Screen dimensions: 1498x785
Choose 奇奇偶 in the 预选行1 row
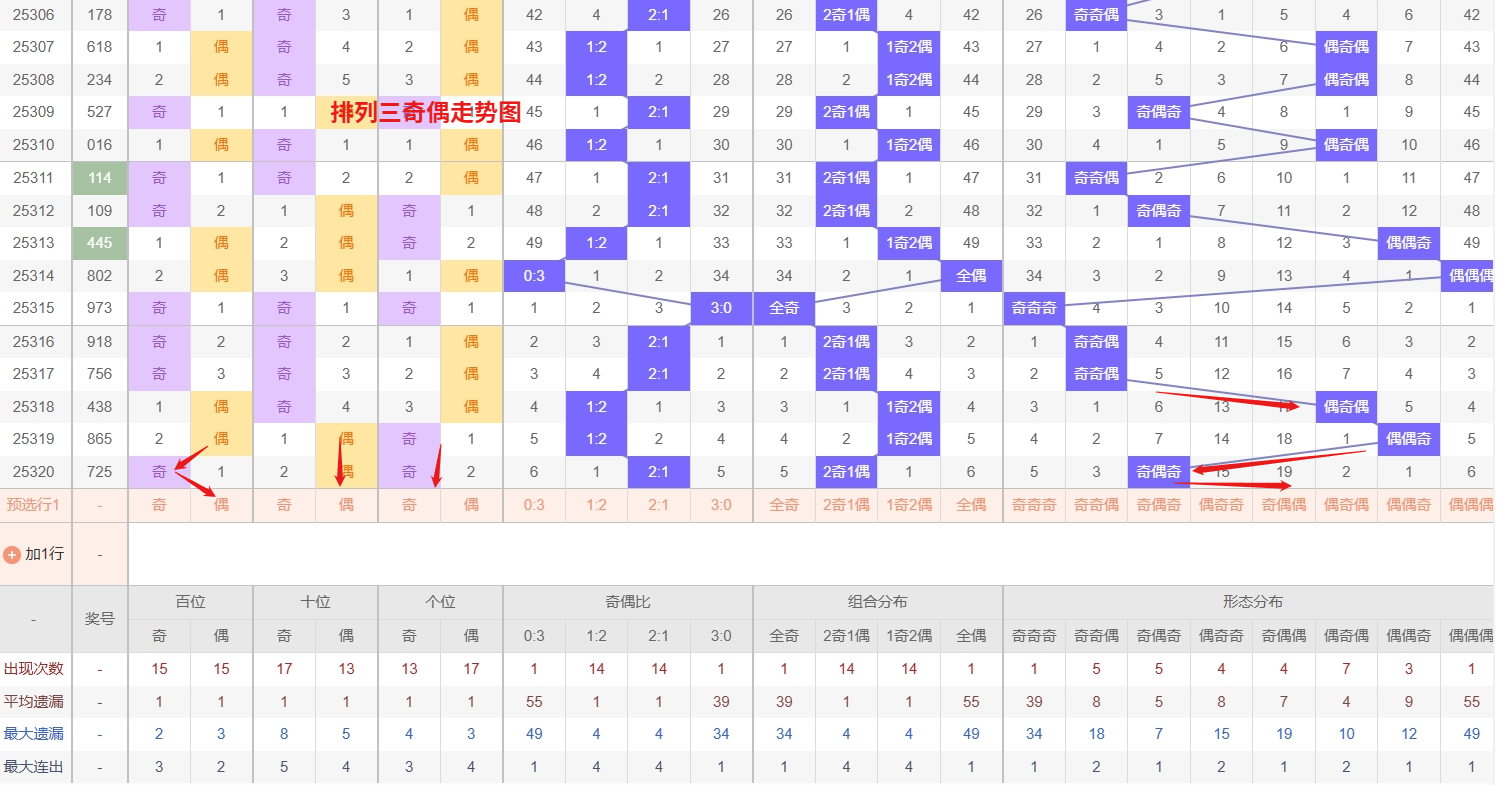click(x=1096, y=505)
